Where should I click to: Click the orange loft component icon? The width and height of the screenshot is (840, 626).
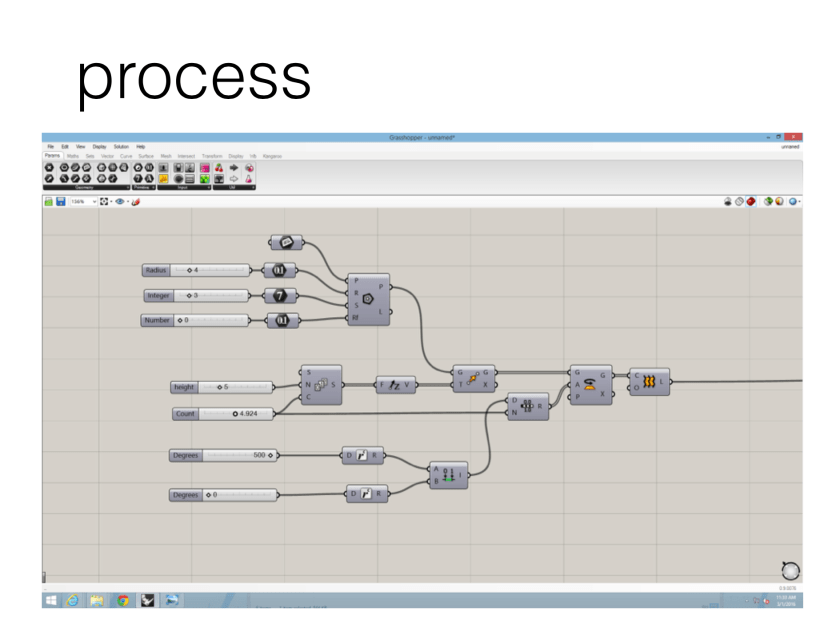coord(648,381)
